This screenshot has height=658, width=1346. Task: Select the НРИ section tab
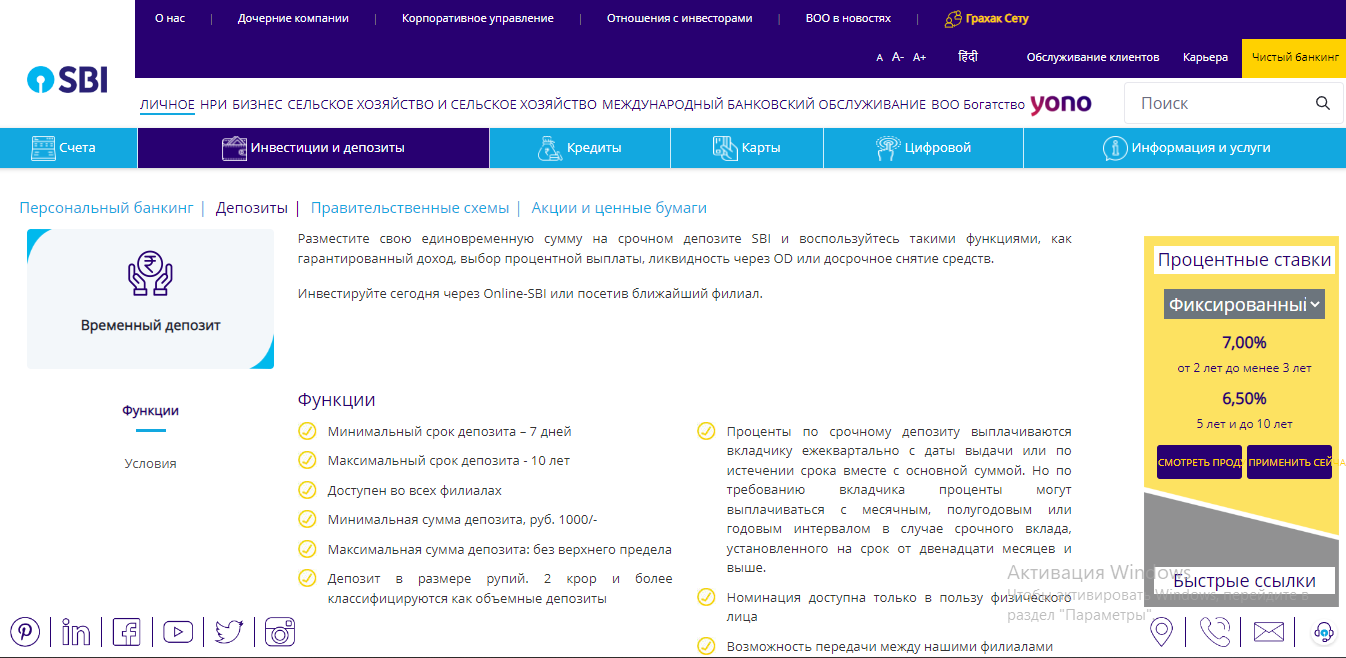[x=214, y=104]
